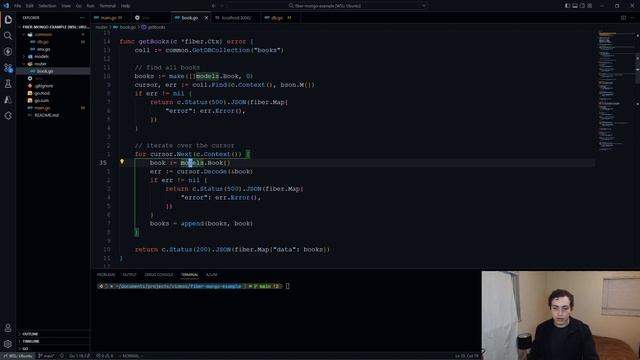
Task: Open the Manage gear icon
Action: coord(8,344)
